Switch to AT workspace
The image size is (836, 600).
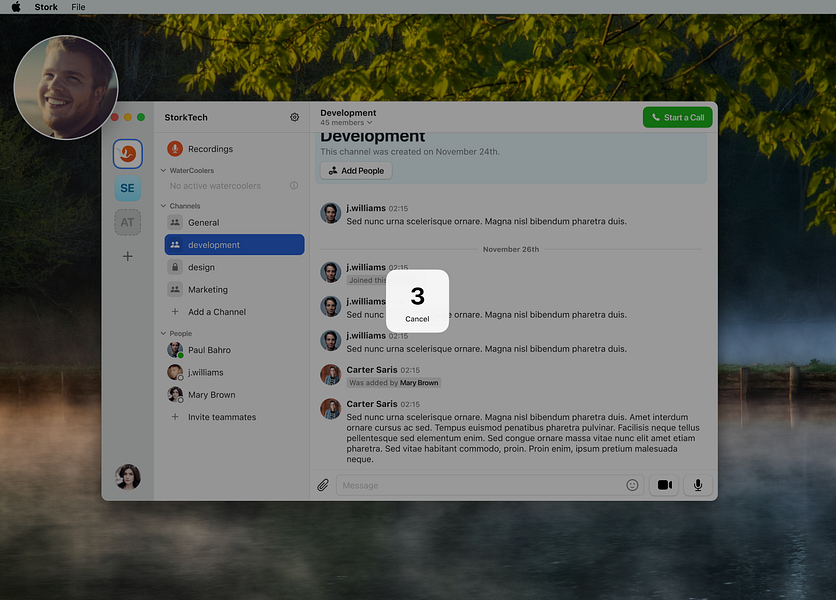pos(127,222)
